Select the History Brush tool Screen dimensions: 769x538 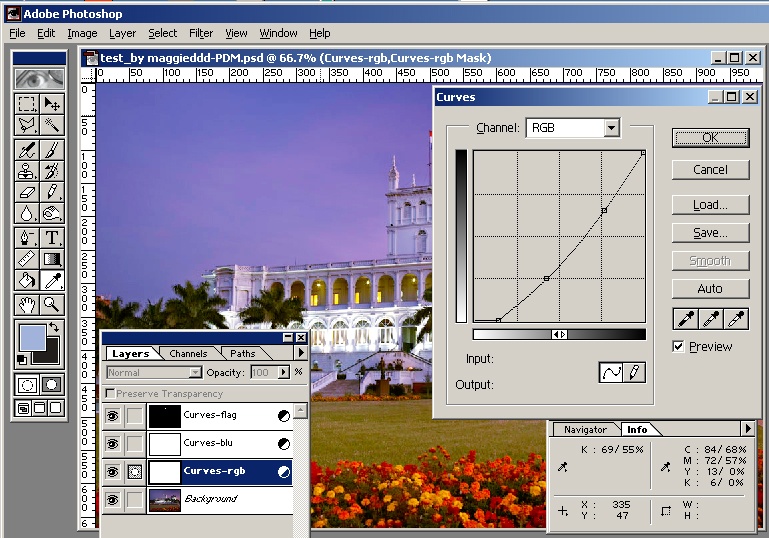pyautogui.click(x=51, y=171)
